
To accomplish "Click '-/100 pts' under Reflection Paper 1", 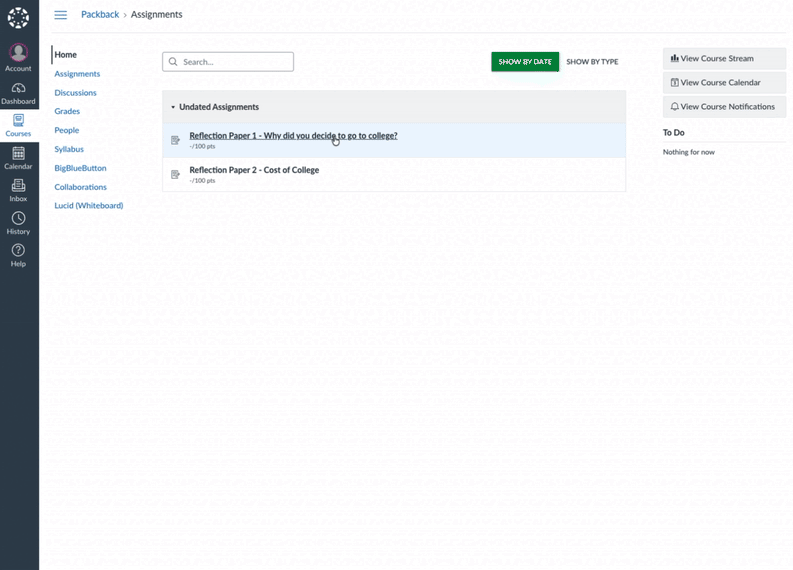I will point(202,146).
